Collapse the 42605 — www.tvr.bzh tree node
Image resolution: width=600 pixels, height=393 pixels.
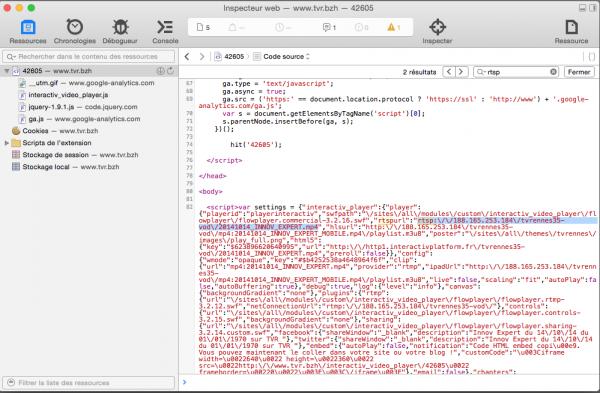(7, 71)
